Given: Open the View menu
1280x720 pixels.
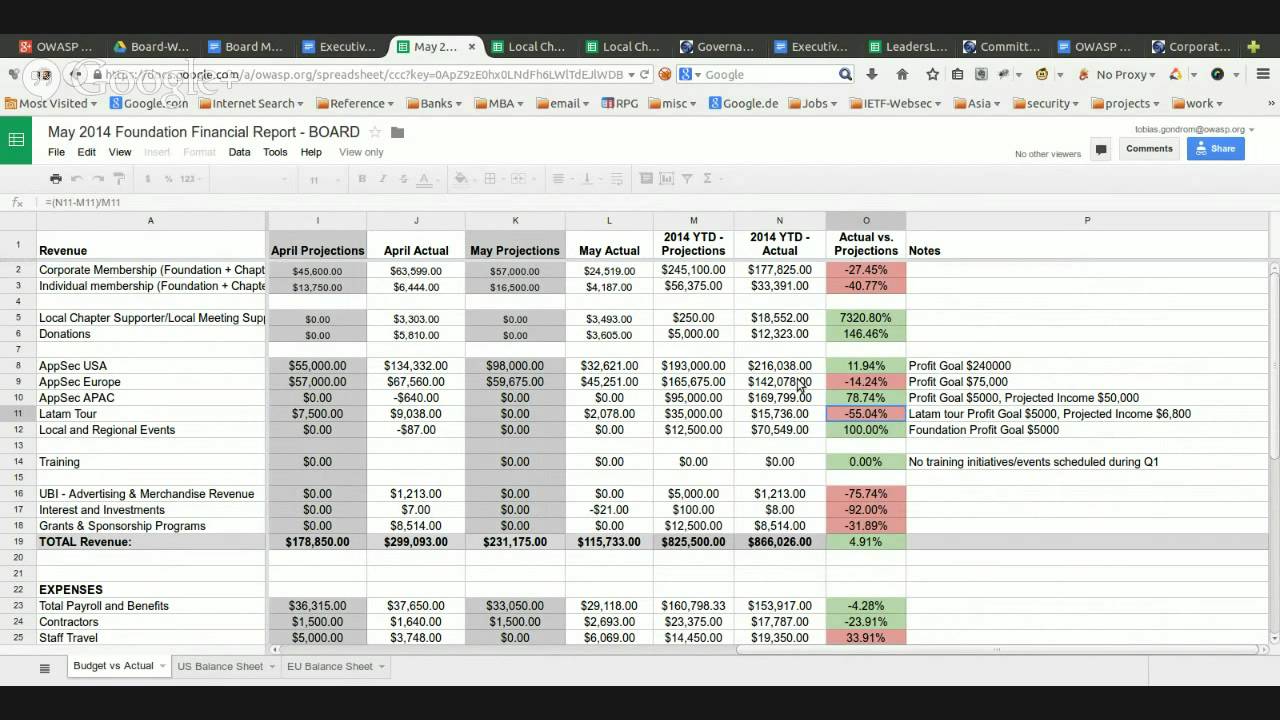Looking at the screenshot, I should (120, 152).
